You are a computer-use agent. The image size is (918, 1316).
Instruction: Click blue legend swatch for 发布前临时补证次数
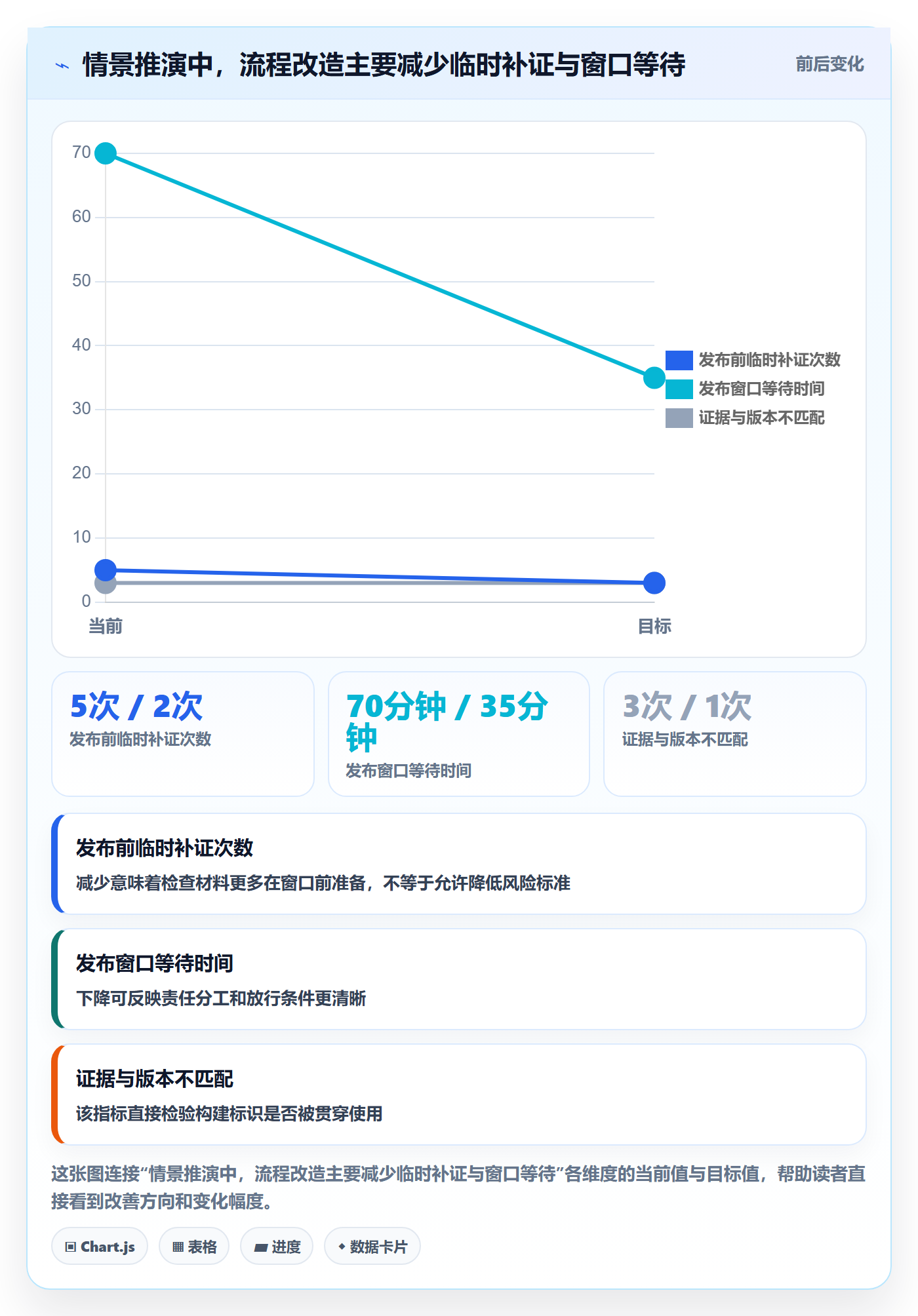click(x=679, y=360)
